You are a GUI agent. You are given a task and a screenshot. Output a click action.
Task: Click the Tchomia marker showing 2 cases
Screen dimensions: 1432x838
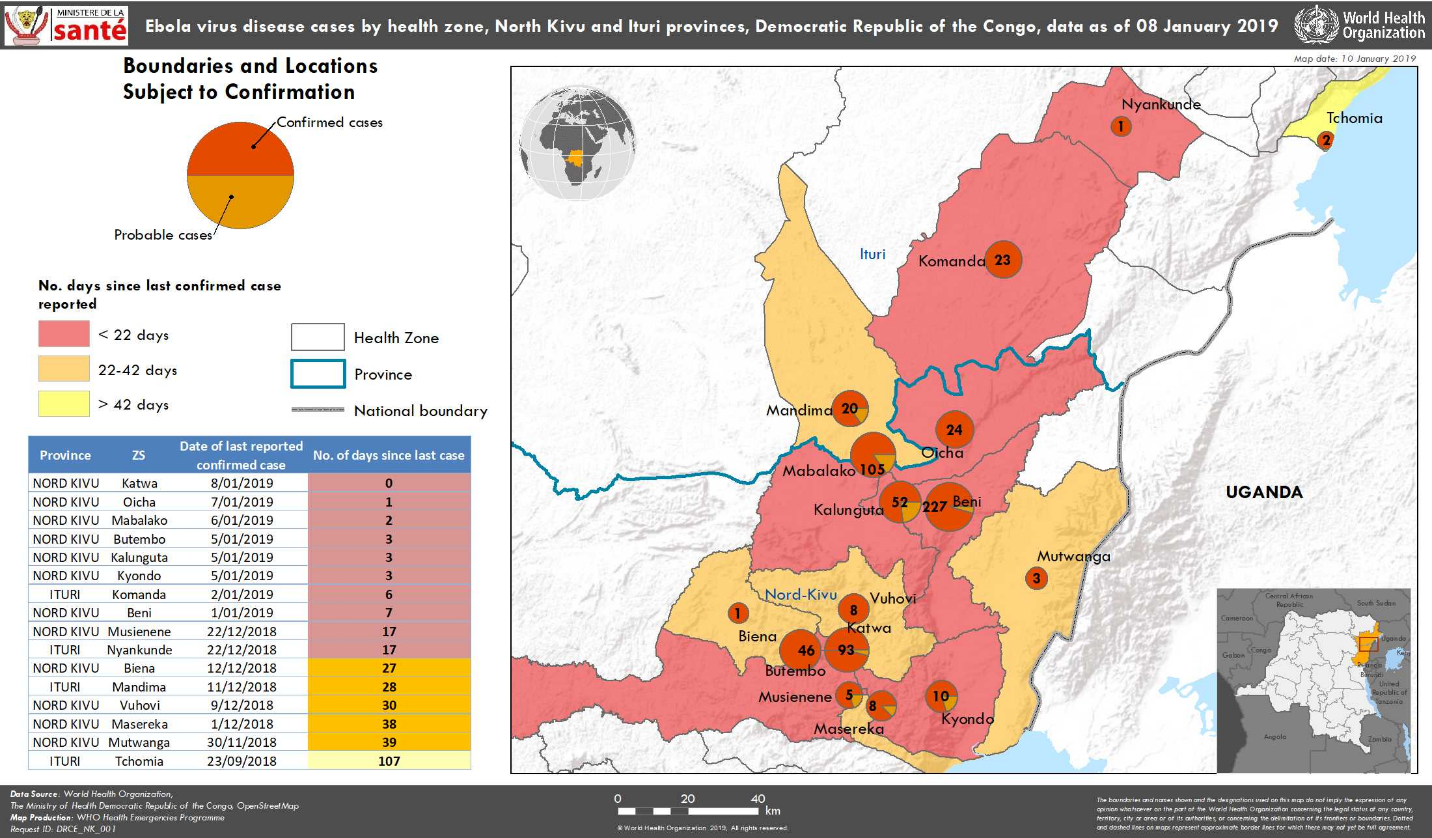(x=1326, y=141)
